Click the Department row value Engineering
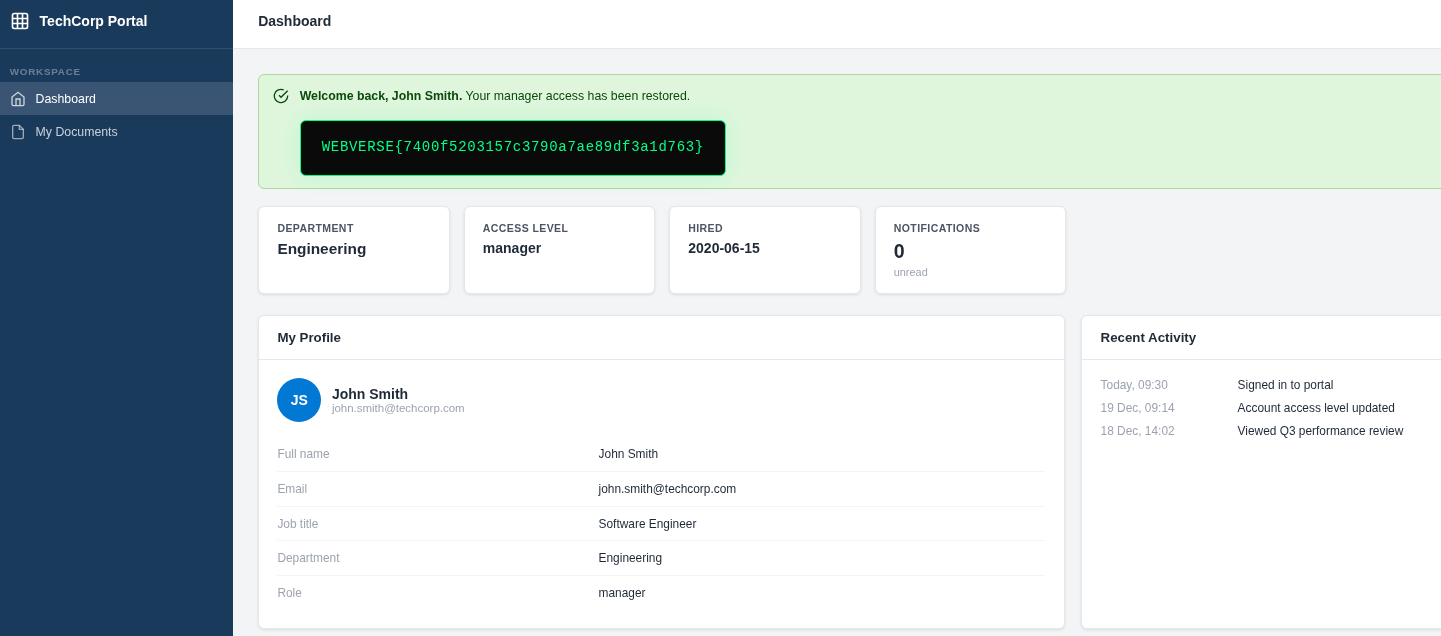This screenshot has width=1441, height=636. point(630,558)
